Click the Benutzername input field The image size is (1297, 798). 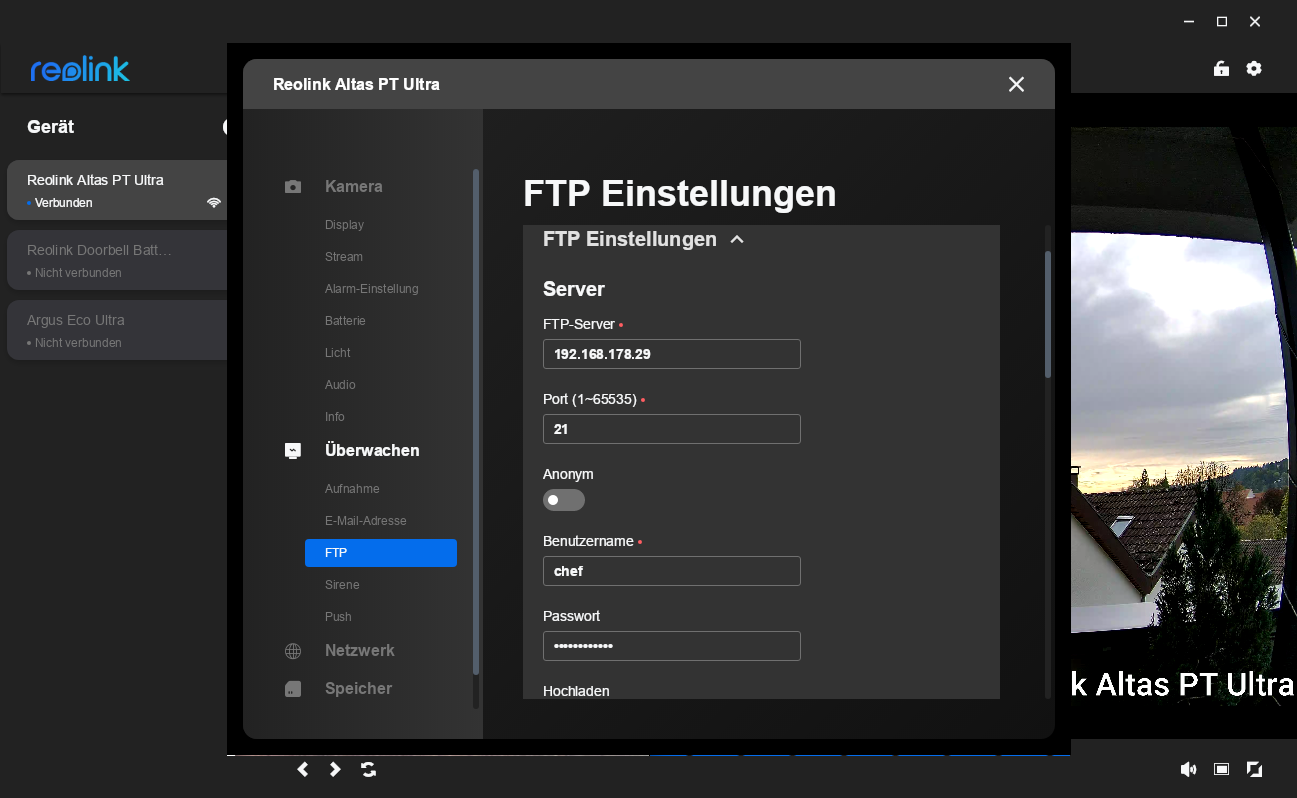671,572
